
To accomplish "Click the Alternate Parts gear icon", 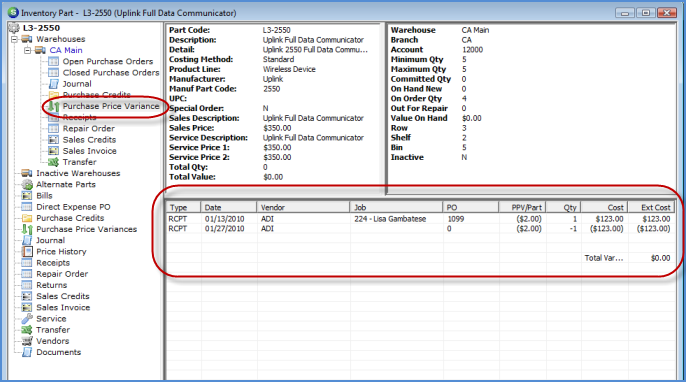I will point(27,185).
